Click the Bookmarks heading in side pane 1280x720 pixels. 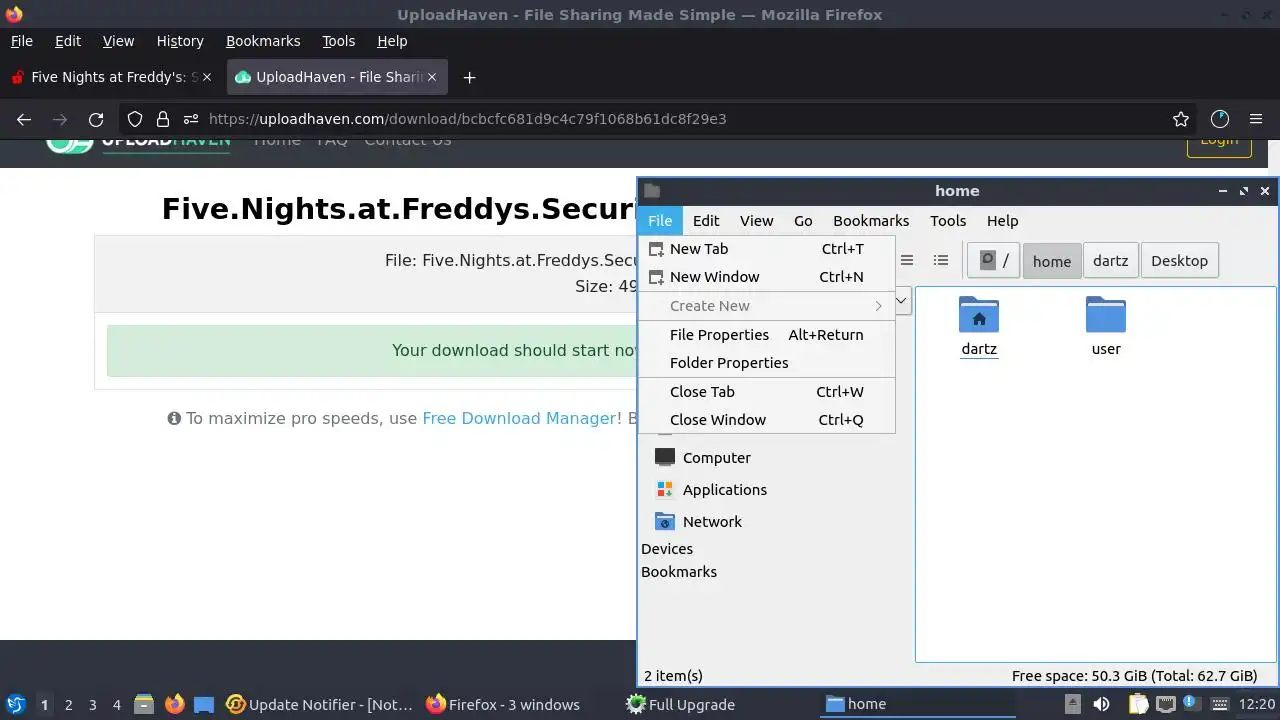pos(679,571)
